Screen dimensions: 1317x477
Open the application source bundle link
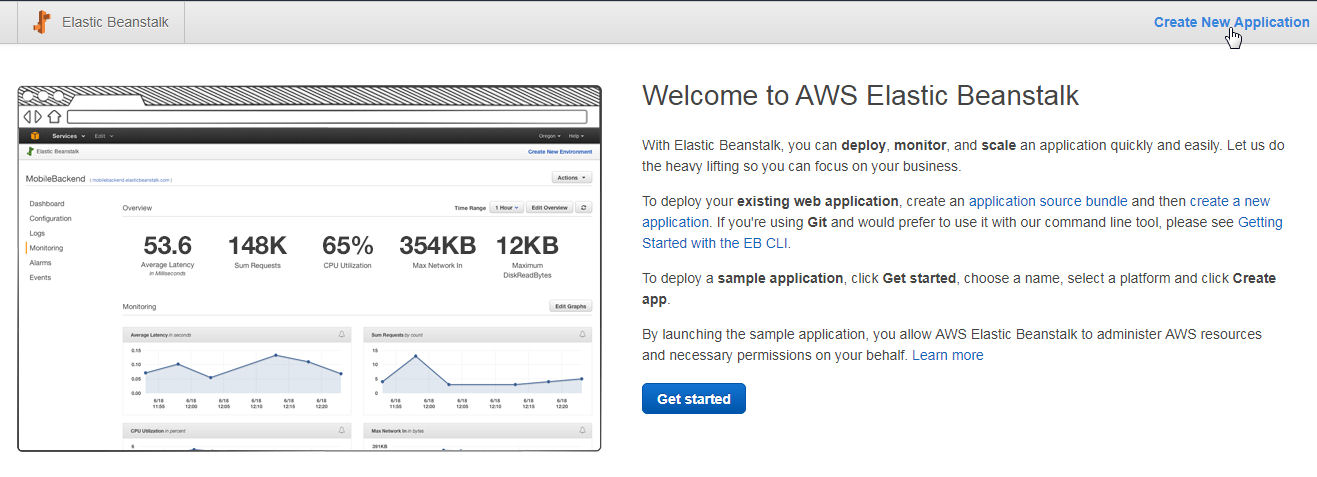[x=1048, y=201]
